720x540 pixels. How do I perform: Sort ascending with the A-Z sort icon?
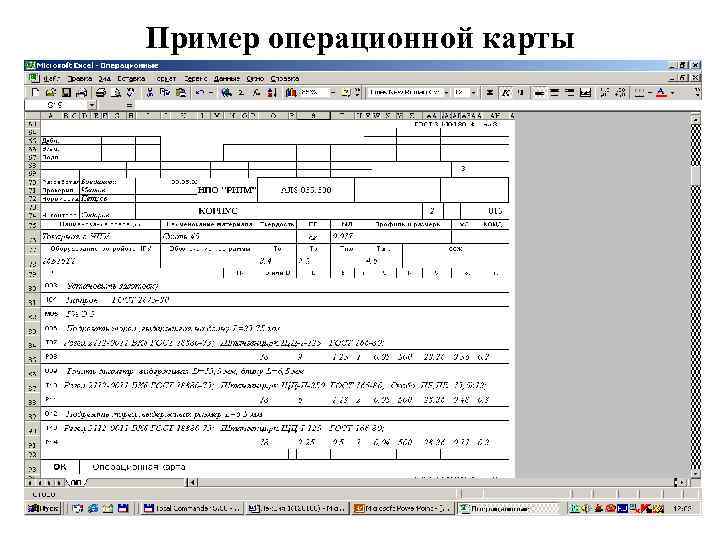coord(271,93)
